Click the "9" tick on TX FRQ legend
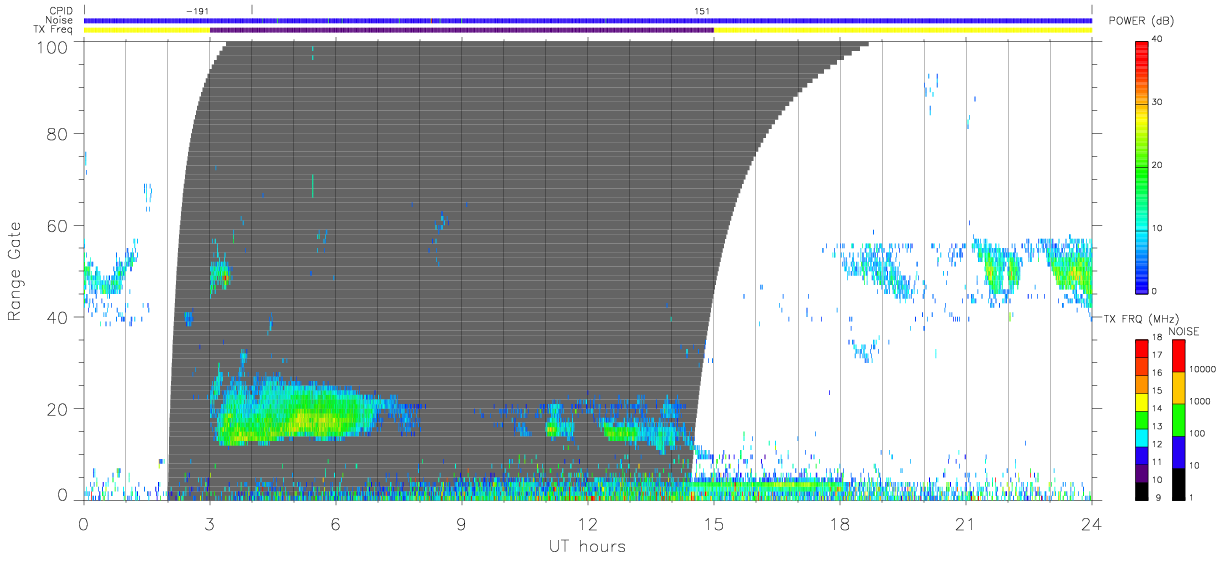 tap(1158, 497)
